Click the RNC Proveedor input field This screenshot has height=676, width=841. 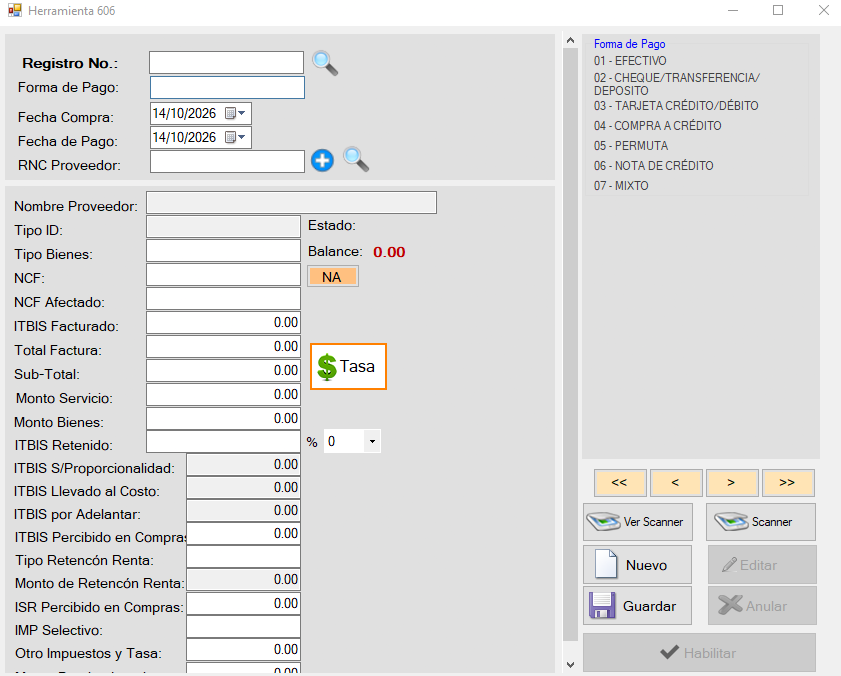227,161
